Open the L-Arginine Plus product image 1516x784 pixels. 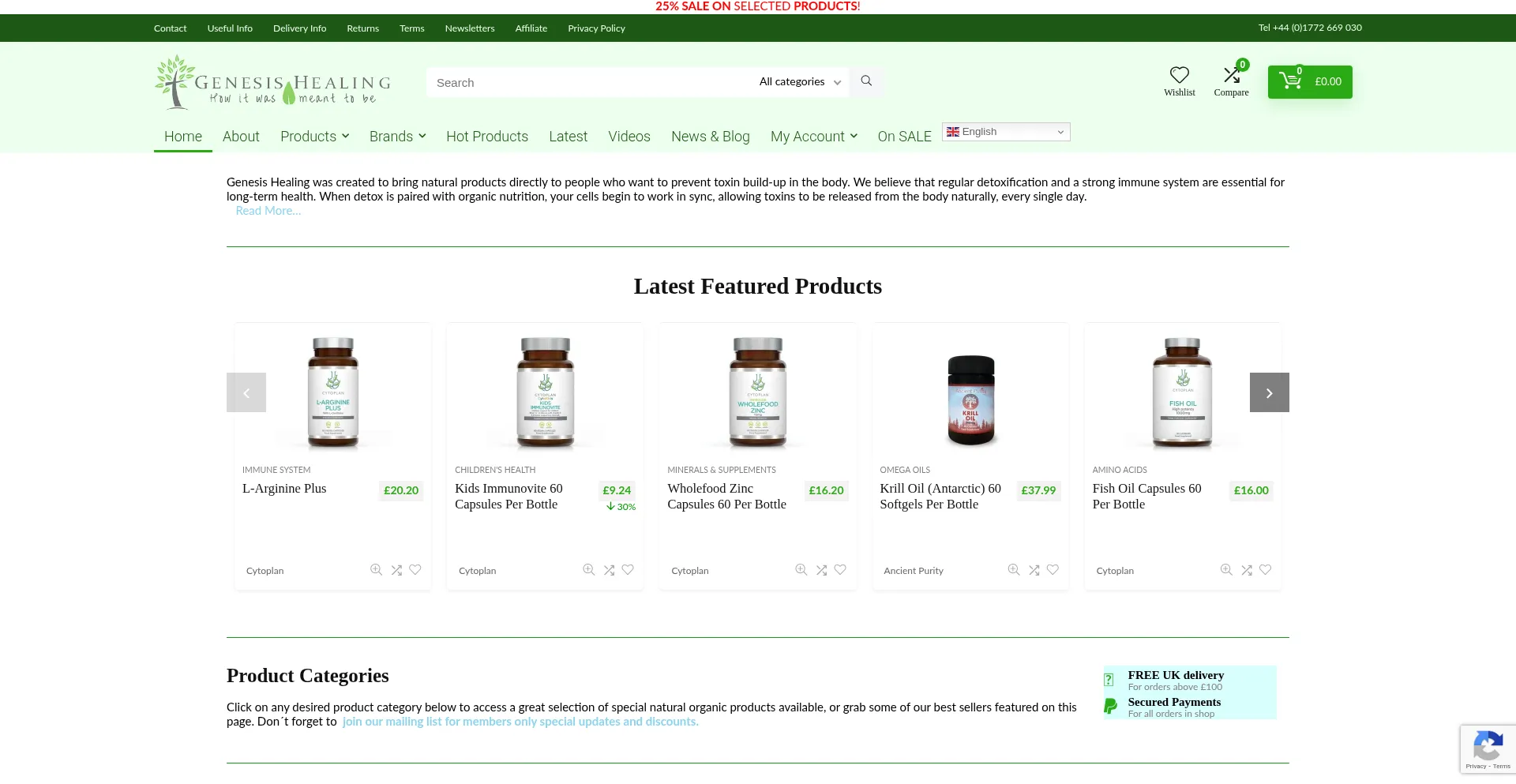click(333, 392)
